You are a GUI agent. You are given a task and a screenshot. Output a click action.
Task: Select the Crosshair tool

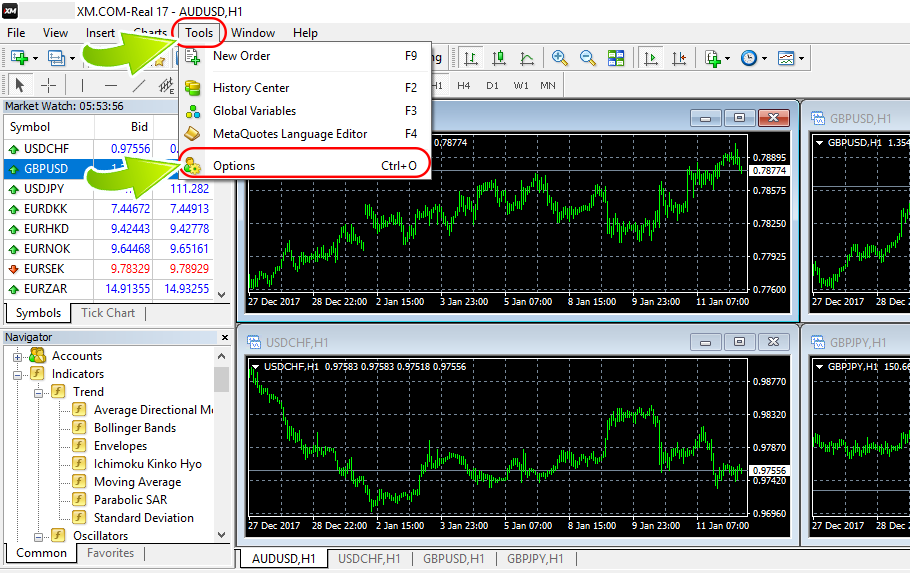click(49, 85)
